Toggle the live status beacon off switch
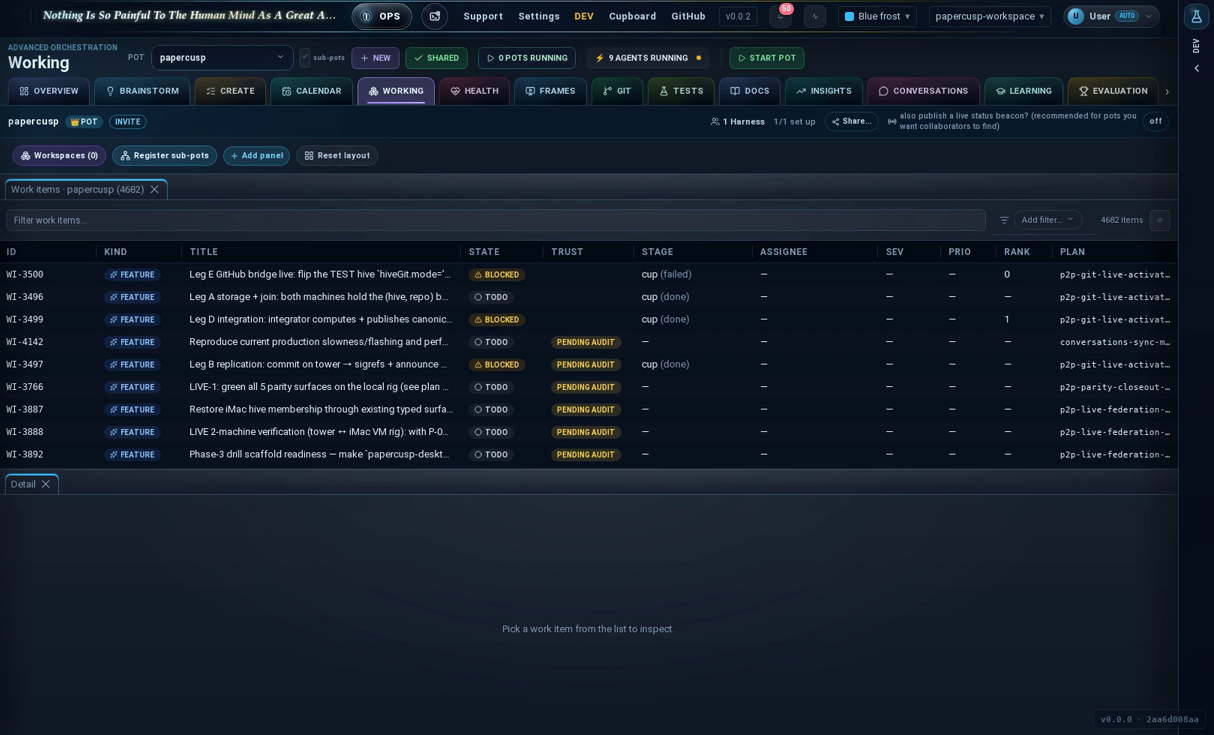The width and height of the screenshot is (1214, 735). [1155, 121]
